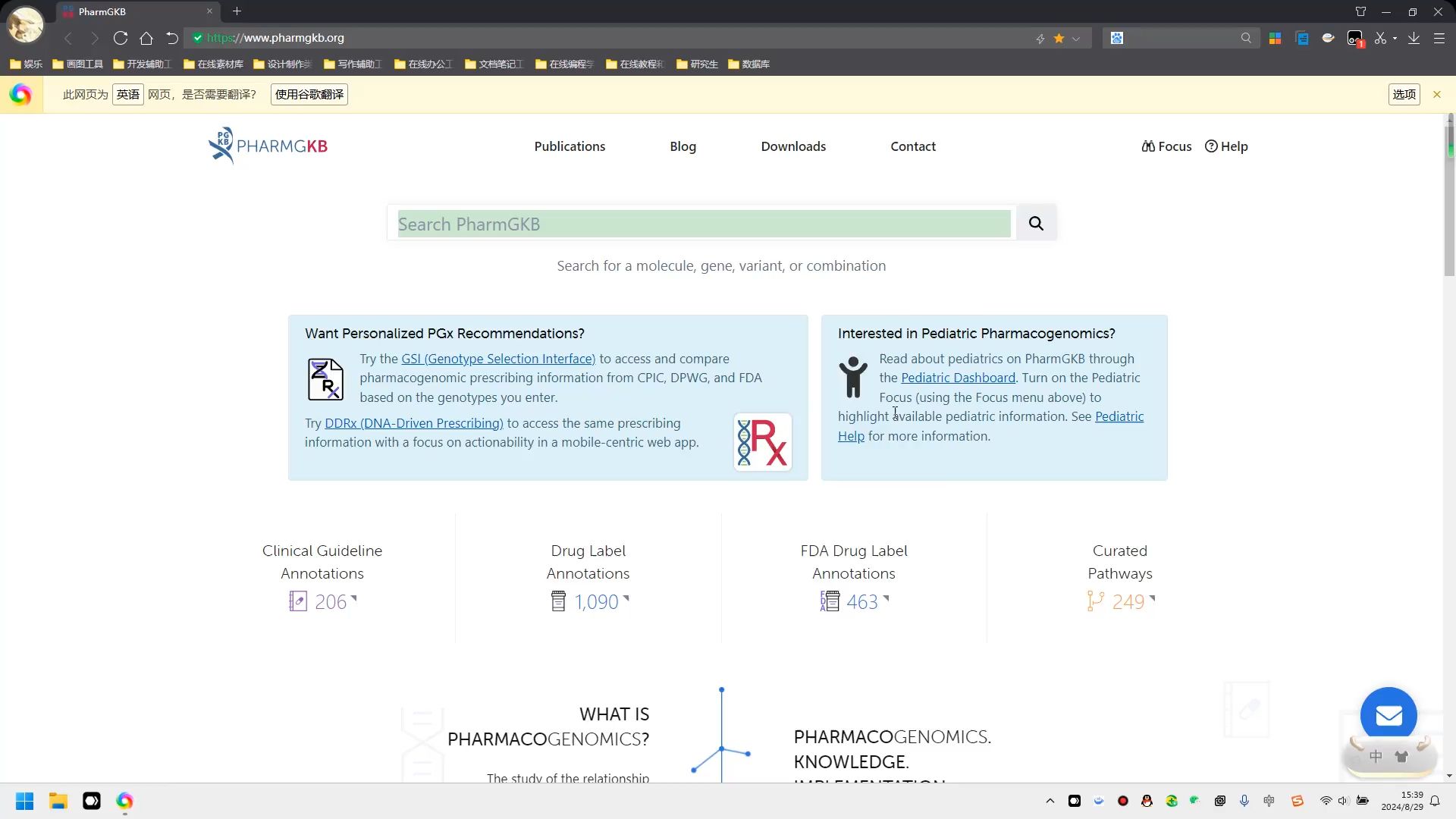Expand the 249 Curated Pathways arrow
Viewport: 1456px width, 819px height.
[1152, 599]
